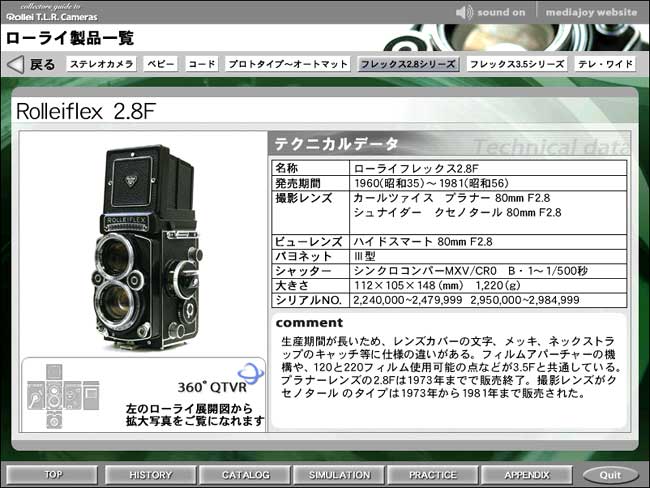Click the テクニカルデータ header
This screenshot has height=488, width=650.
click(336, 144)
